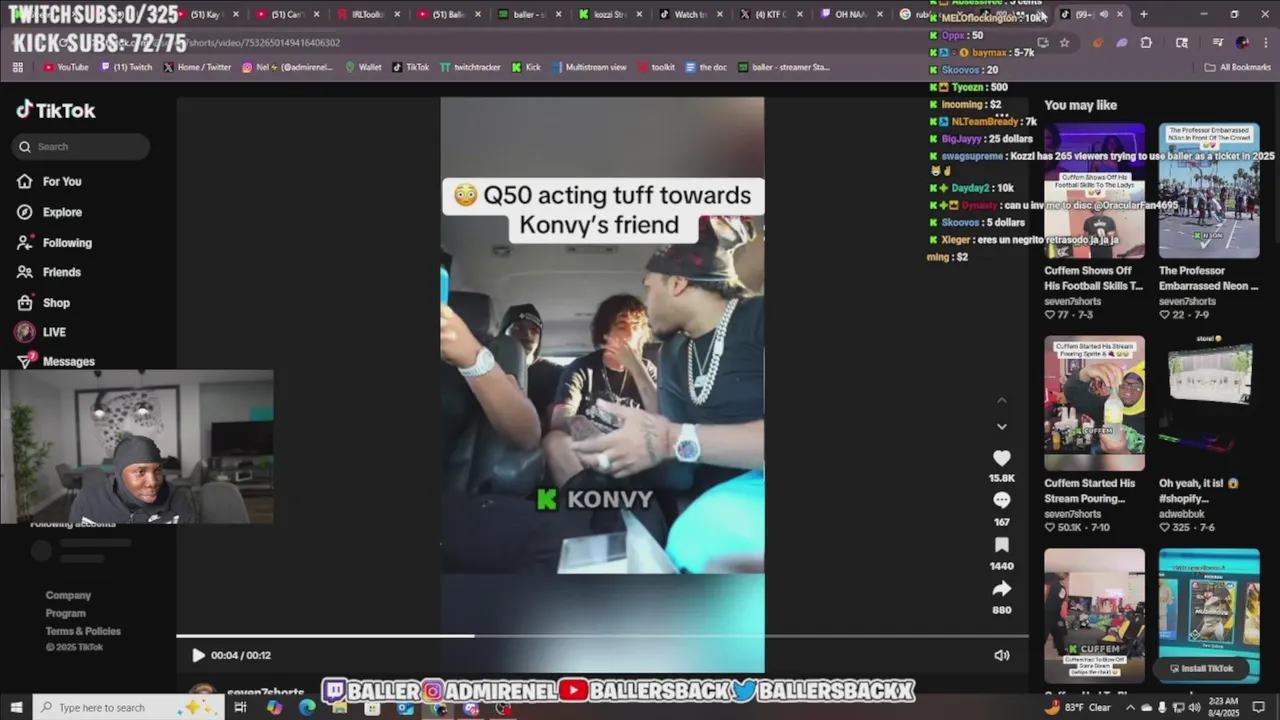Viewport: 1280px width, 720px height.
Task: Open the notification center icon
Action: 1259,707
